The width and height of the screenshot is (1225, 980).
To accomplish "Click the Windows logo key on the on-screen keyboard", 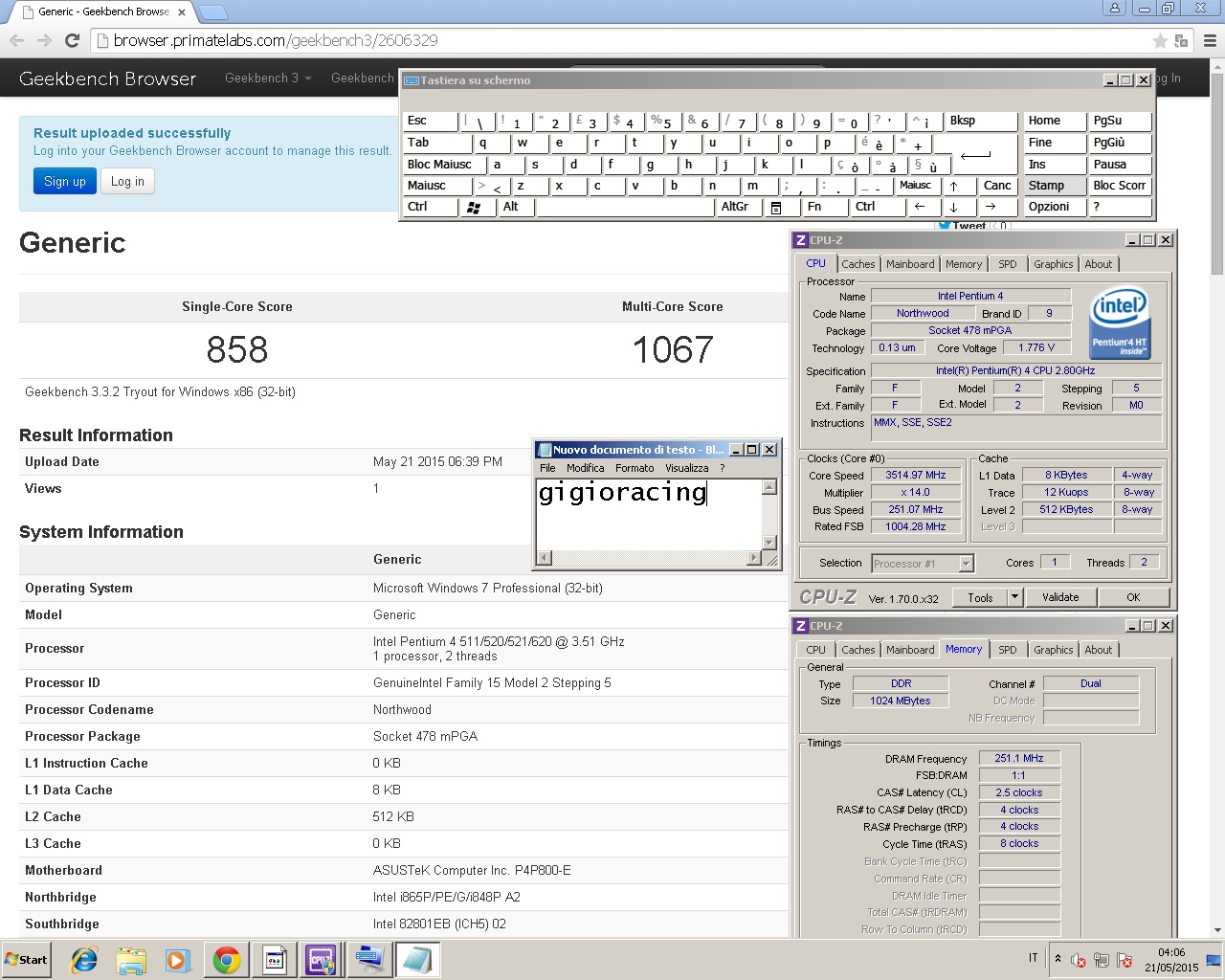I will (474, 207).
